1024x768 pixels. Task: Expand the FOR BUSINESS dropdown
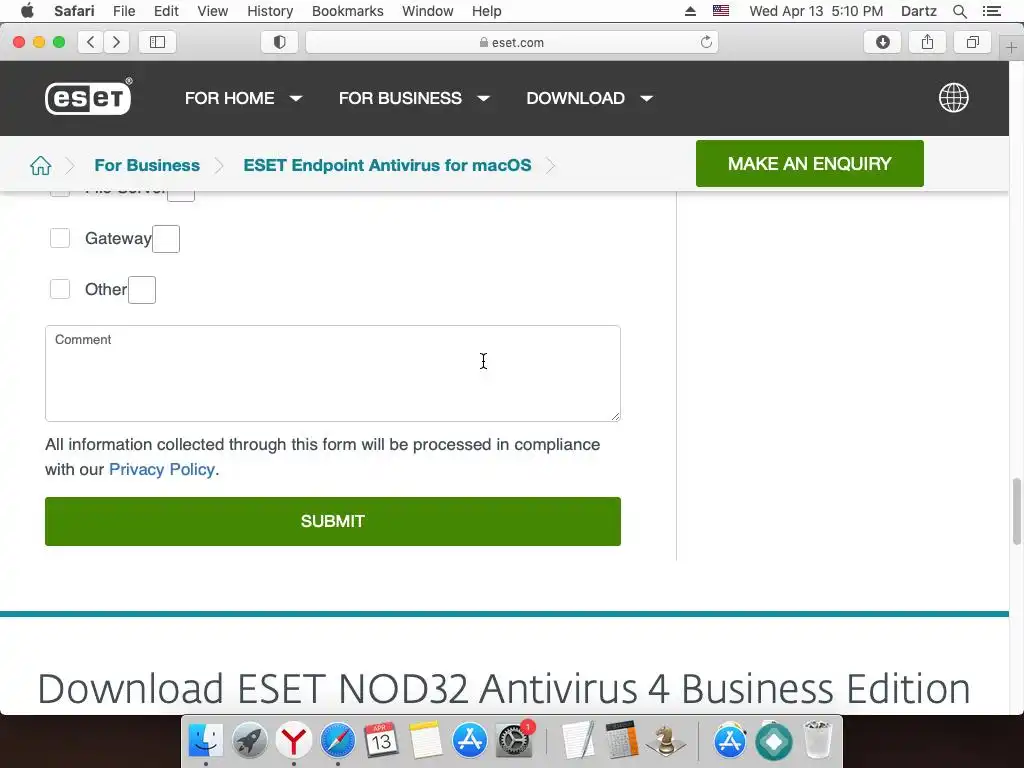coord(414,98)
